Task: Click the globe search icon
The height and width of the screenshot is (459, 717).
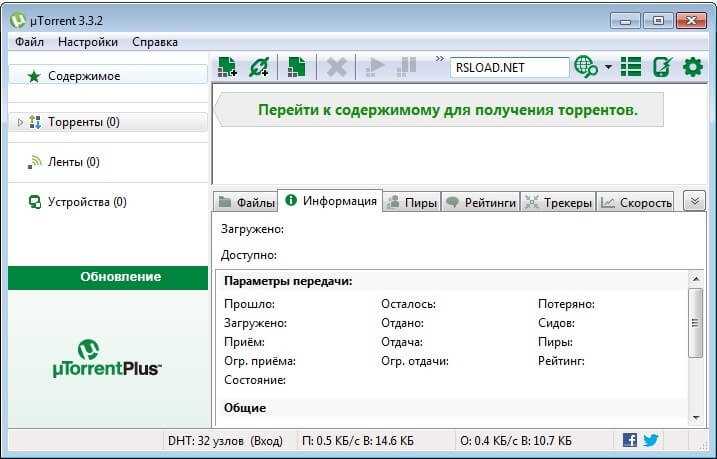Action: coord(586,67)
